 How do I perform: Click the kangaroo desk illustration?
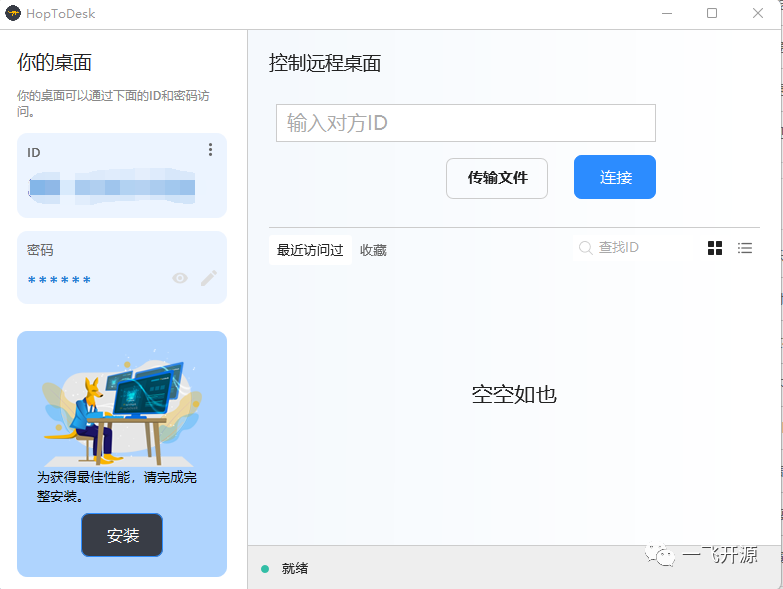point(121,408)
